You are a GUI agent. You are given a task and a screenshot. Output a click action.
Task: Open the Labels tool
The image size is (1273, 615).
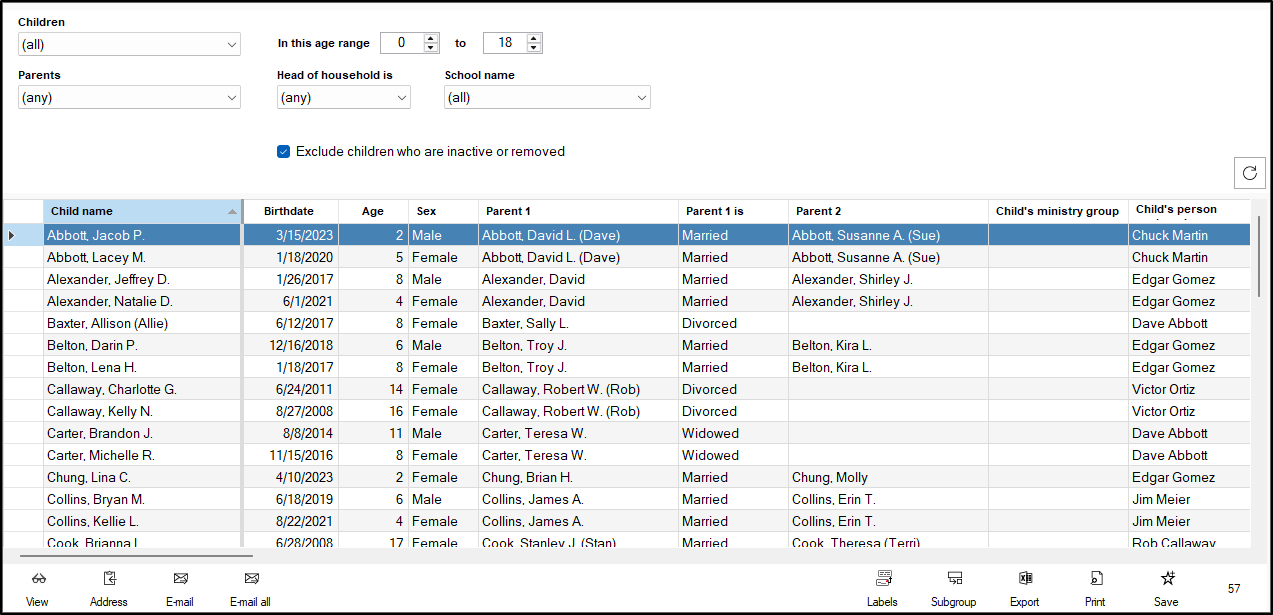pyautogui.click(x=883, y=579)
